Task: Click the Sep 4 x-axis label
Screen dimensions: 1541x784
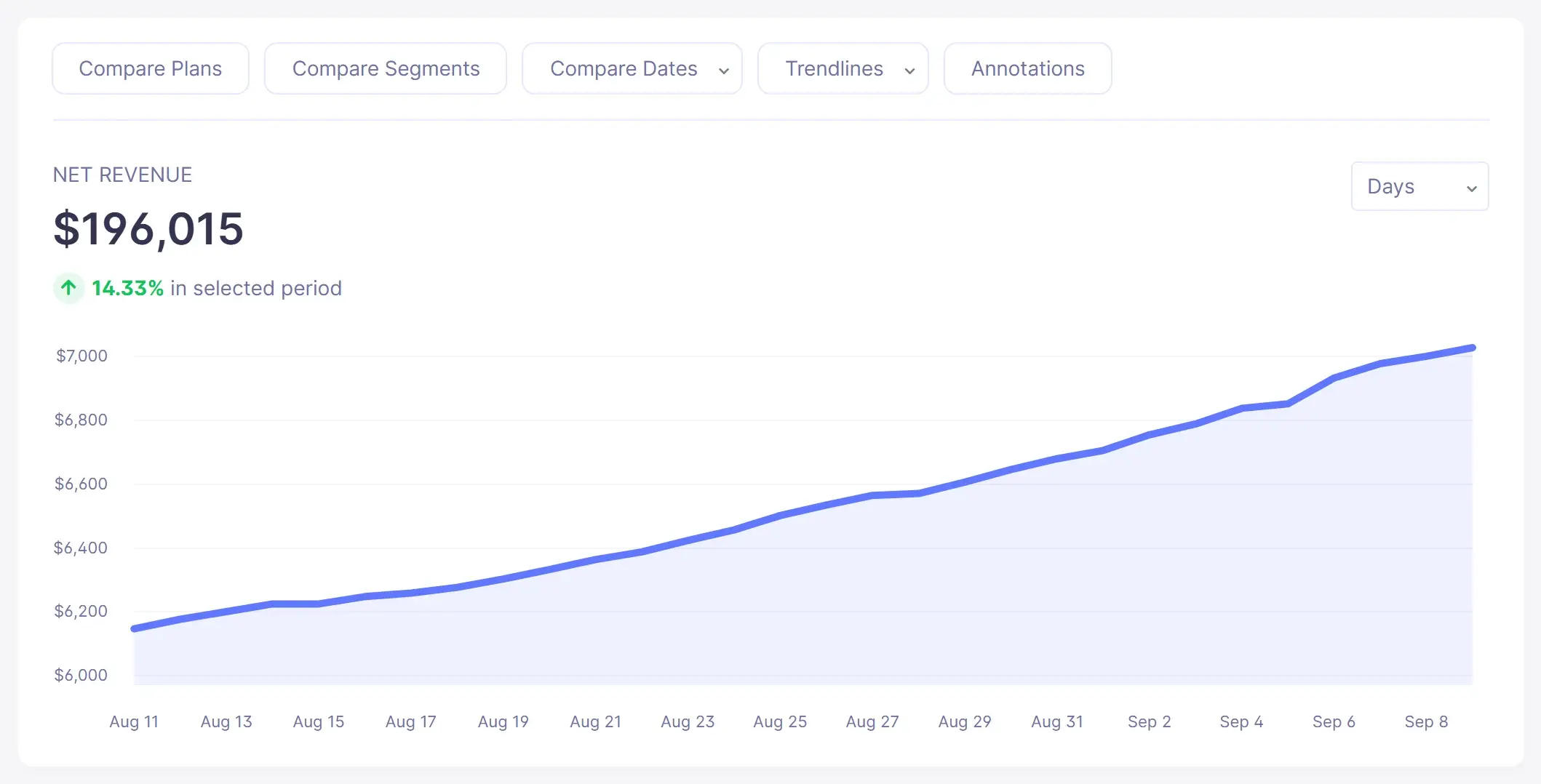Action: [1242, 721]
